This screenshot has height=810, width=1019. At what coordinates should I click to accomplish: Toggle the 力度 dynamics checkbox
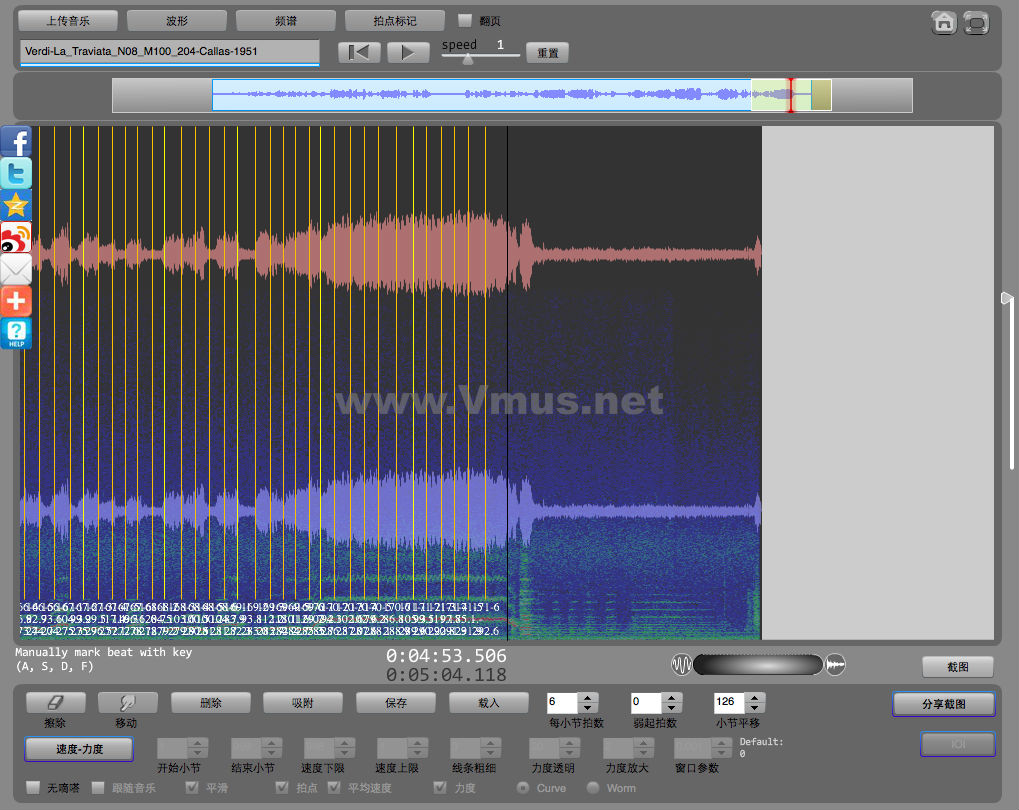coord(440,788)
